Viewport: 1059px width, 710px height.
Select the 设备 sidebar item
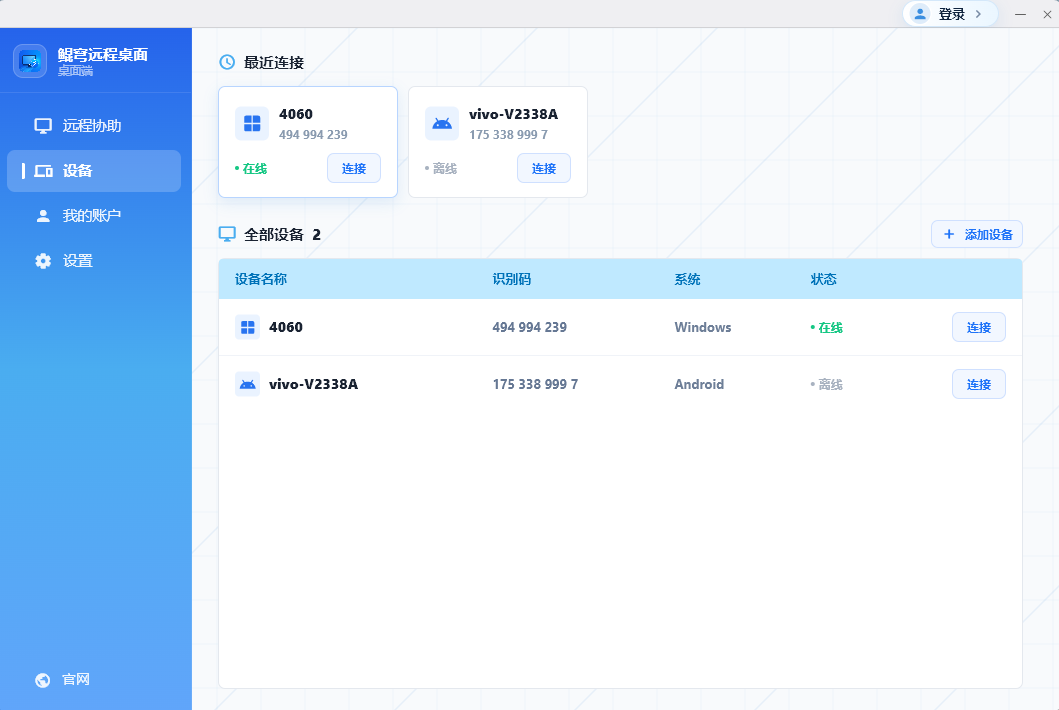point(94,171)
